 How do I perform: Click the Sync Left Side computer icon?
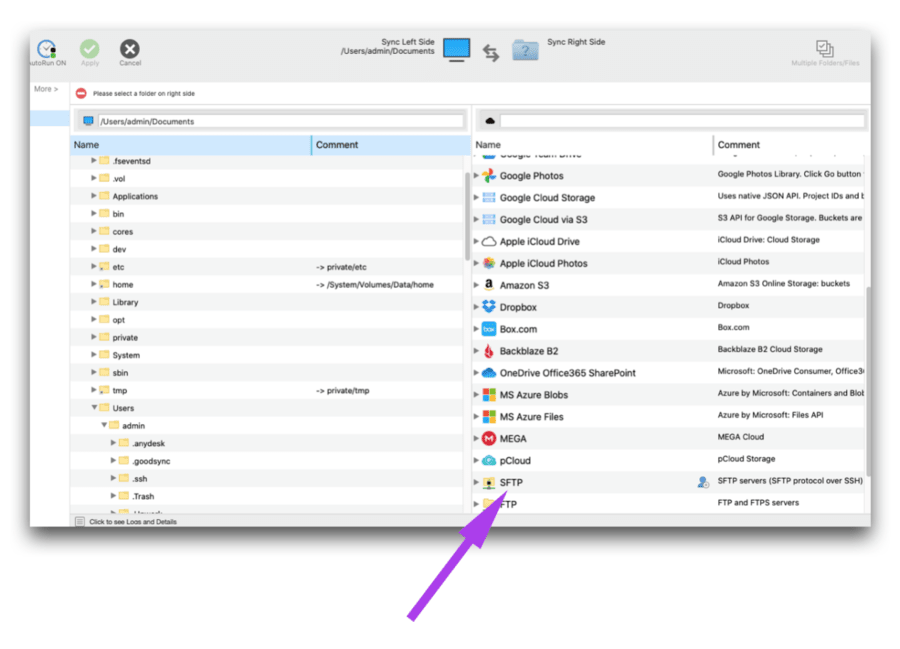(456, 47)
